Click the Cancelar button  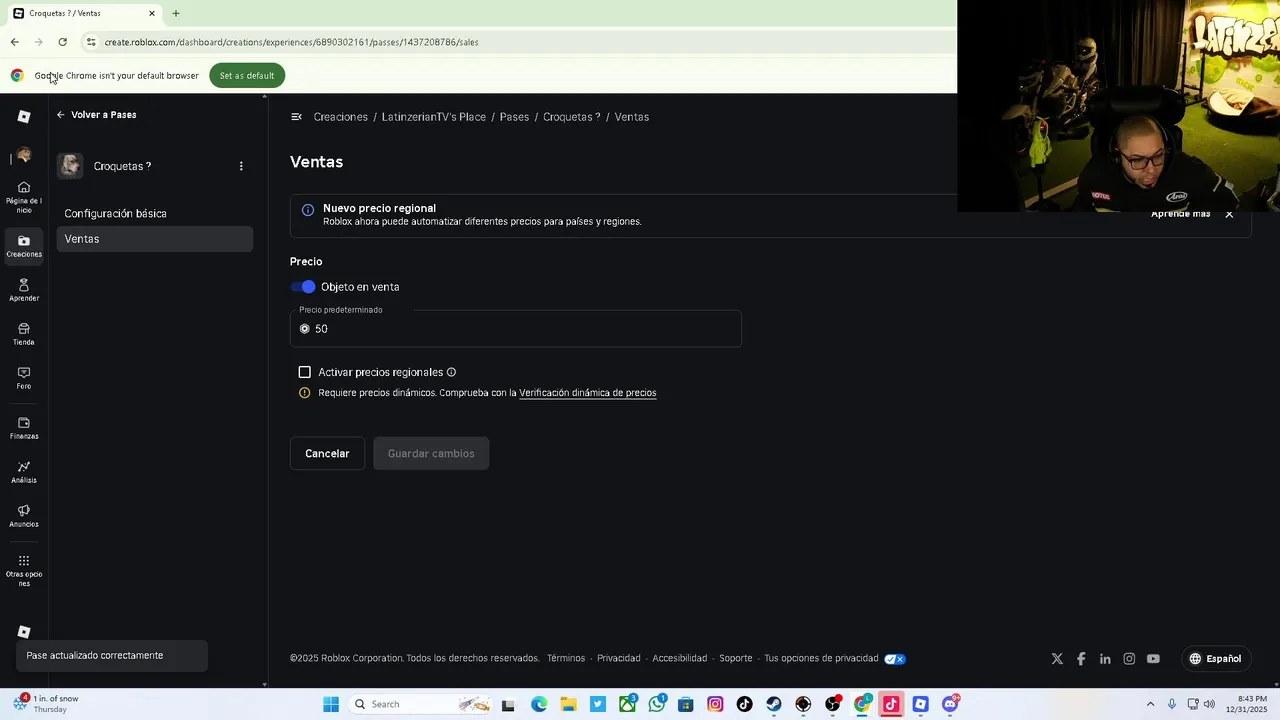coord(327,454)
